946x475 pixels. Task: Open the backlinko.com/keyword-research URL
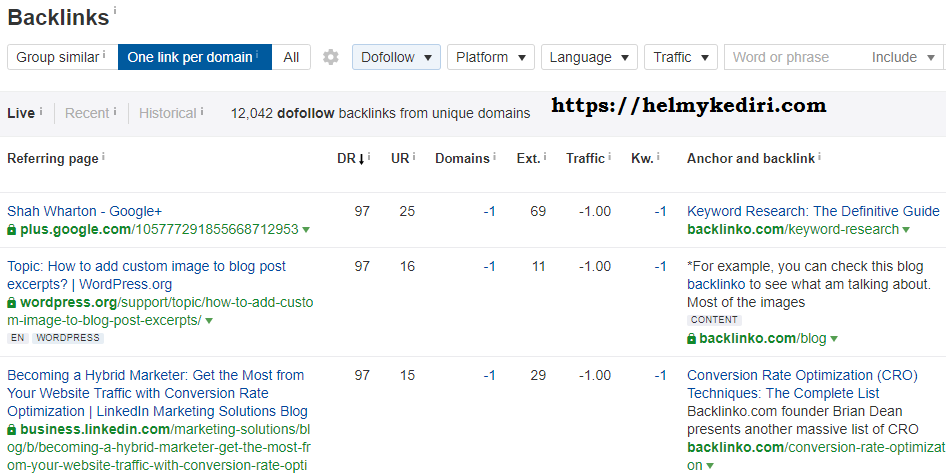coord(793,229)
